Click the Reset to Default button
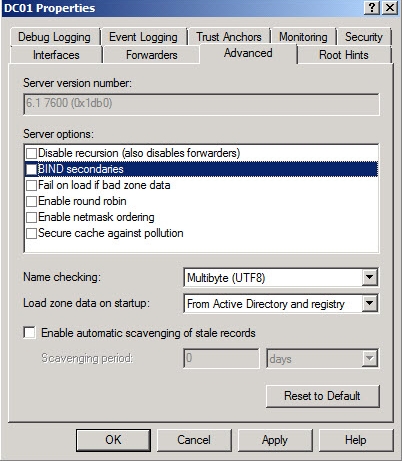 coord(322,396)
